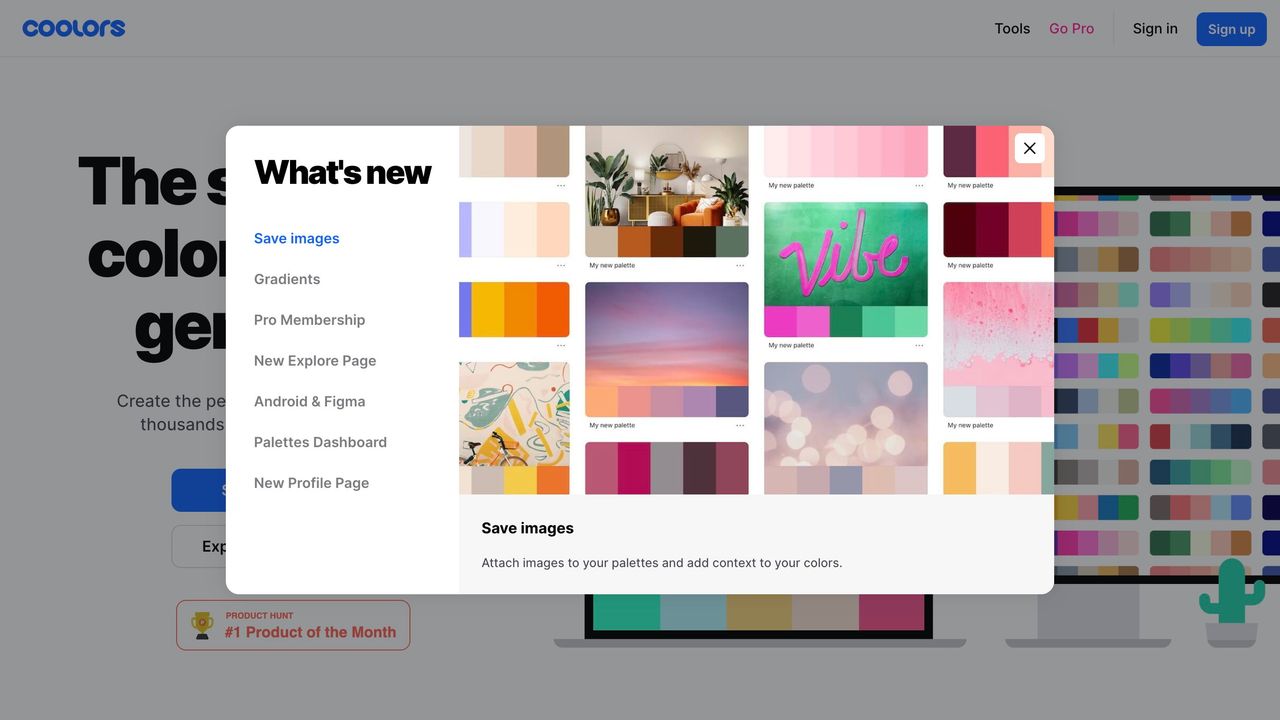Close the What's new dialog

pos(1029,148)
